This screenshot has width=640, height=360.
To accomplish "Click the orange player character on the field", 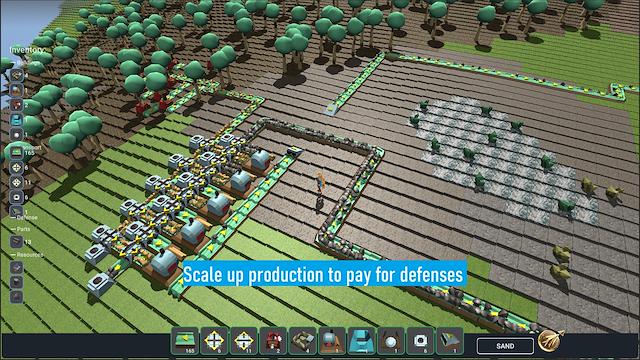I will (320, 182).
